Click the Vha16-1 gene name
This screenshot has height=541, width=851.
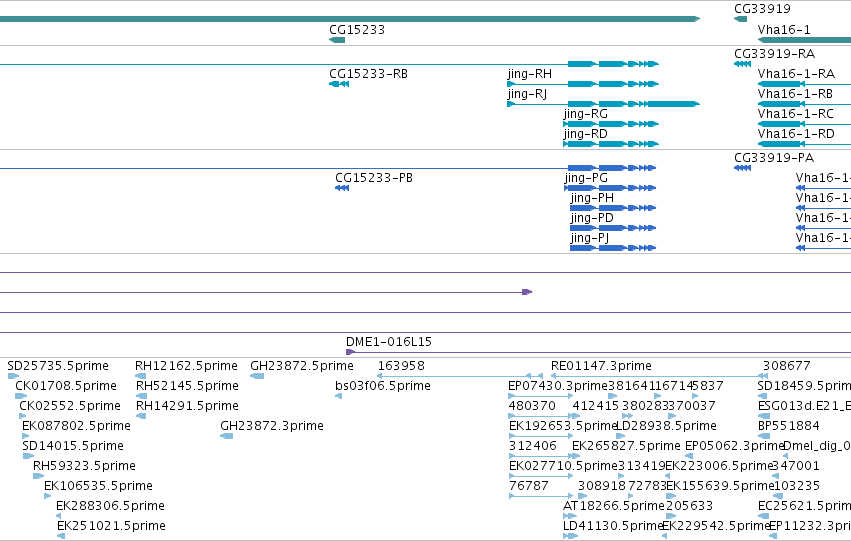(x=784, y=30)
